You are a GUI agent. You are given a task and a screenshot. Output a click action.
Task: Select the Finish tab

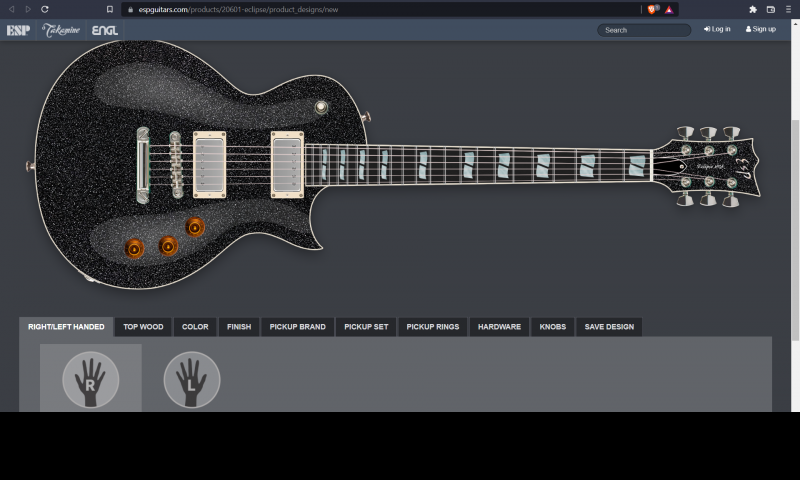pos(239,327)
